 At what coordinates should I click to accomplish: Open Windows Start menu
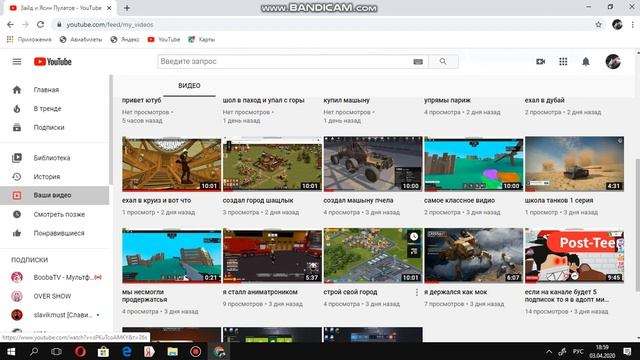click(x=11, y=352)
